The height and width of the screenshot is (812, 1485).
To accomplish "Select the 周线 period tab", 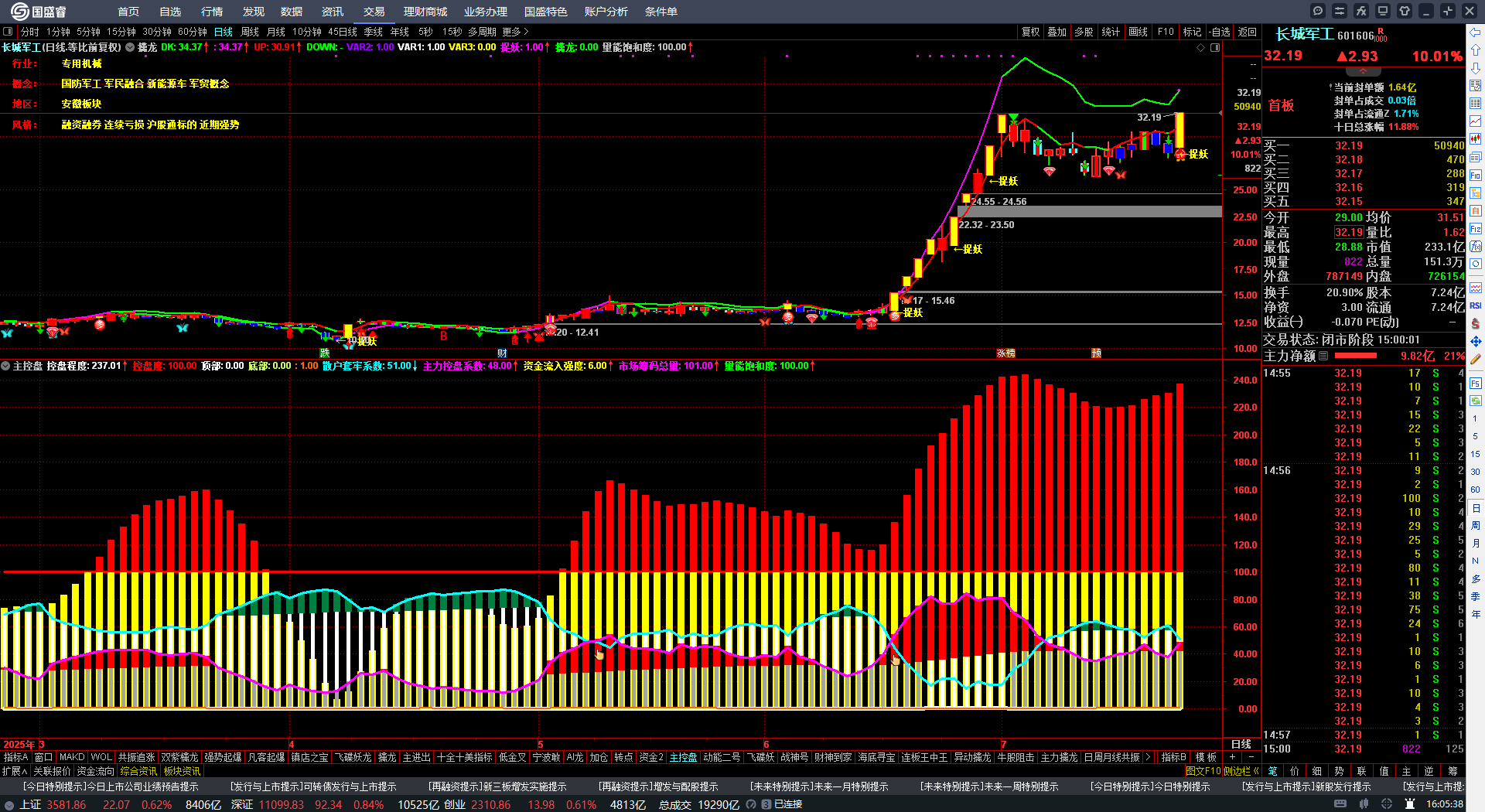I will coord(250,32).
